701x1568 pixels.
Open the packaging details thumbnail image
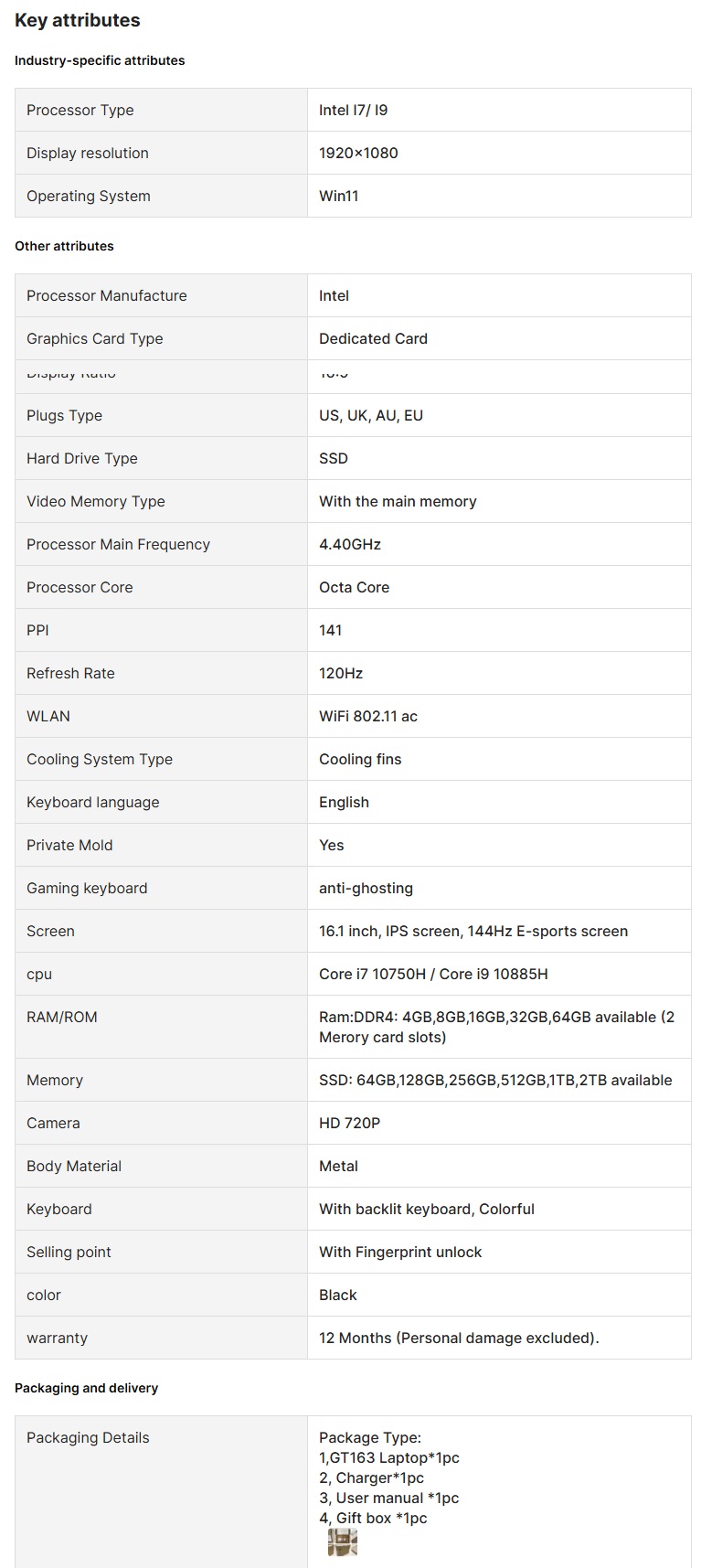[x=343, y=1542]
